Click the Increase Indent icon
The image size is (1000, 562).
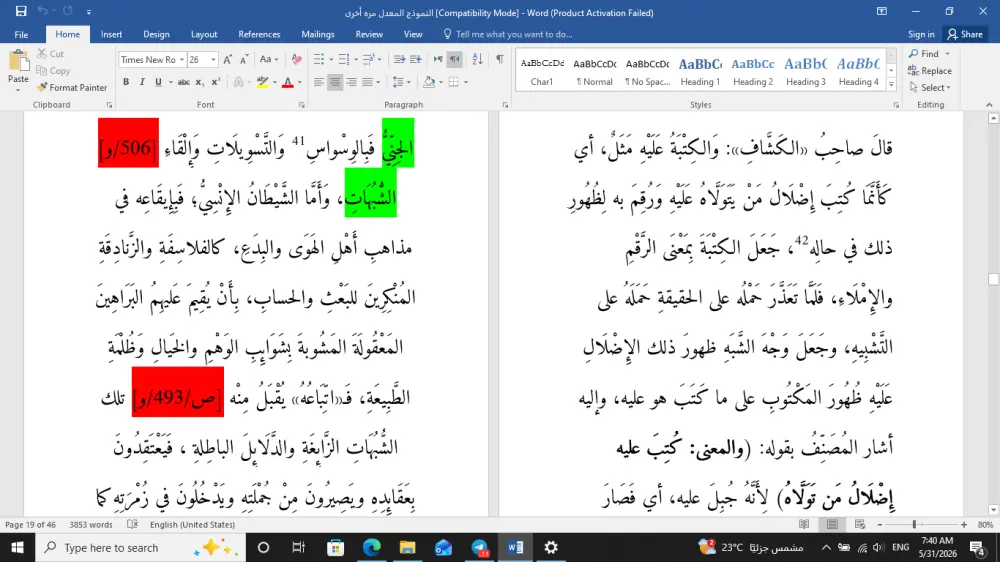click(416, 59)
